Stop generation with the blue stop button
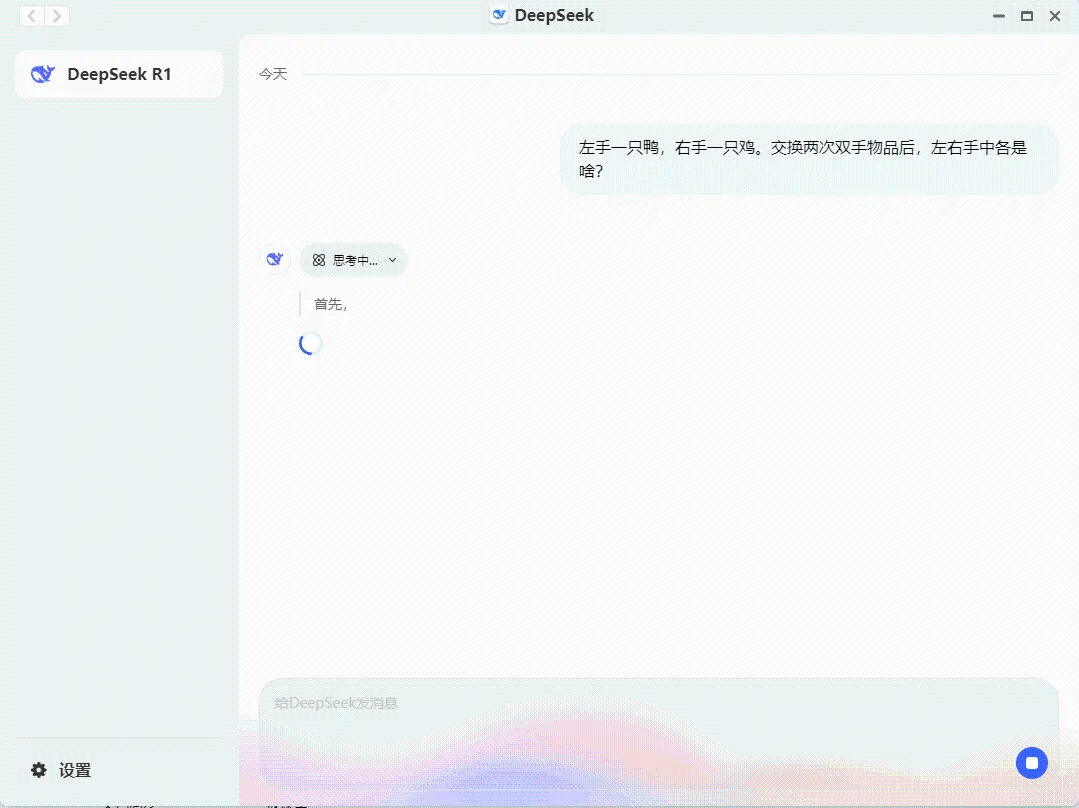Image resolution: width=1079 pixels, height=808 pixels. (x=1032, y=763)
